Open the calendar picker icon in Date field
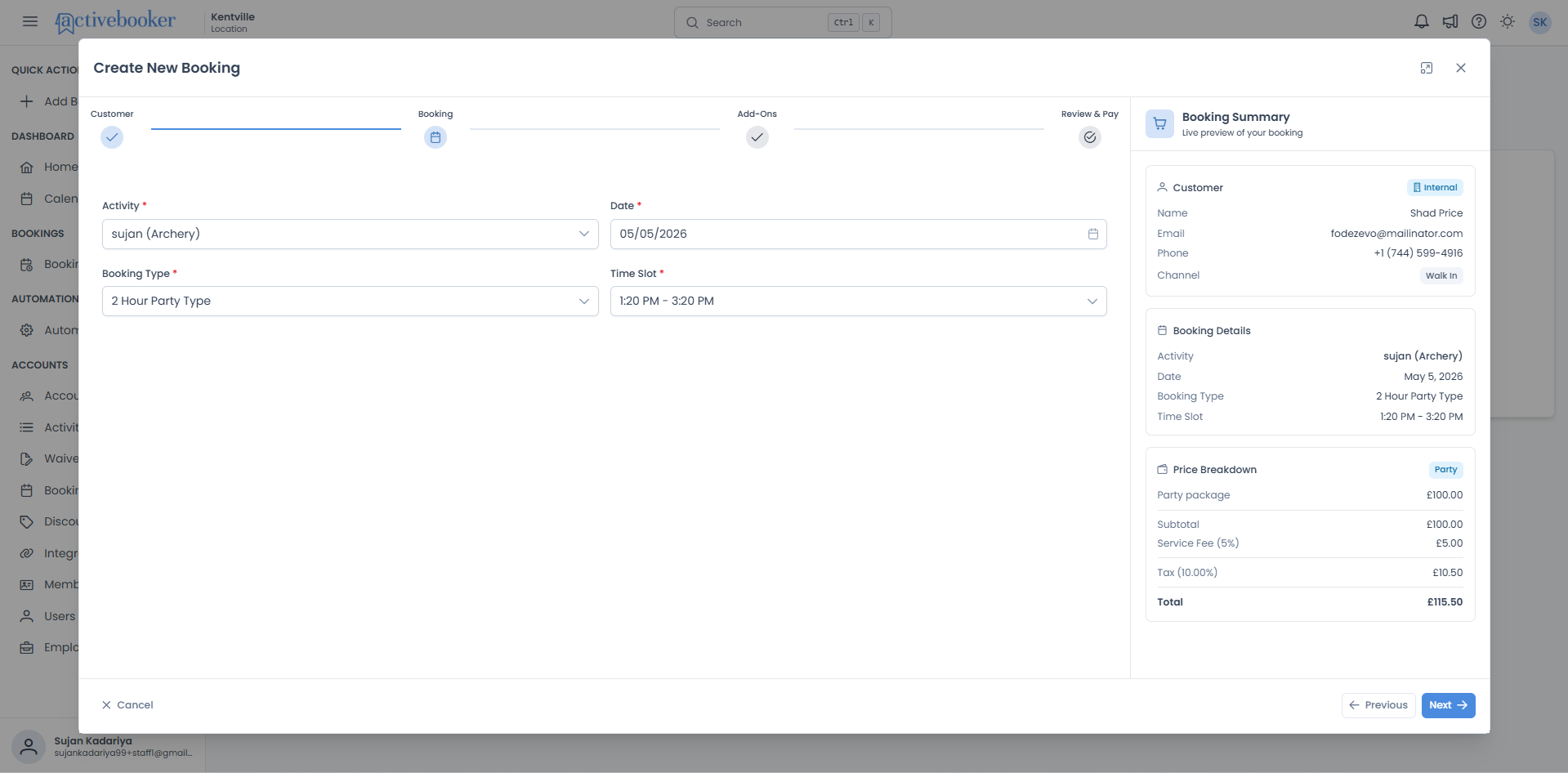 [x=1093, y=234]
